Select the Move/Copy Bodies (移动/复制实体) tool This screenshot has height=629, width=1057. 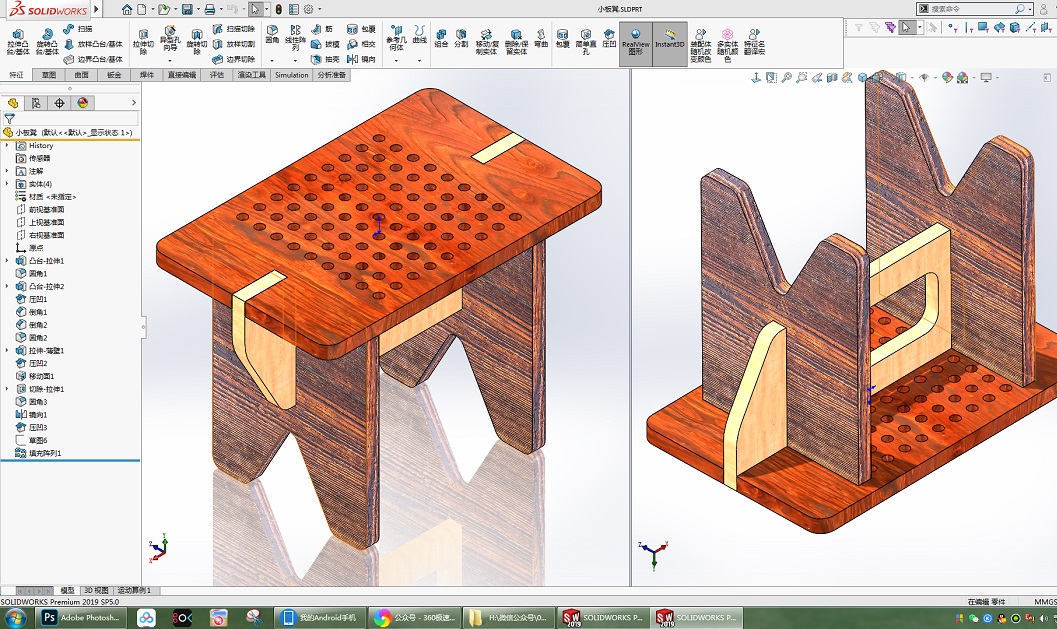(x=486, y=42)
